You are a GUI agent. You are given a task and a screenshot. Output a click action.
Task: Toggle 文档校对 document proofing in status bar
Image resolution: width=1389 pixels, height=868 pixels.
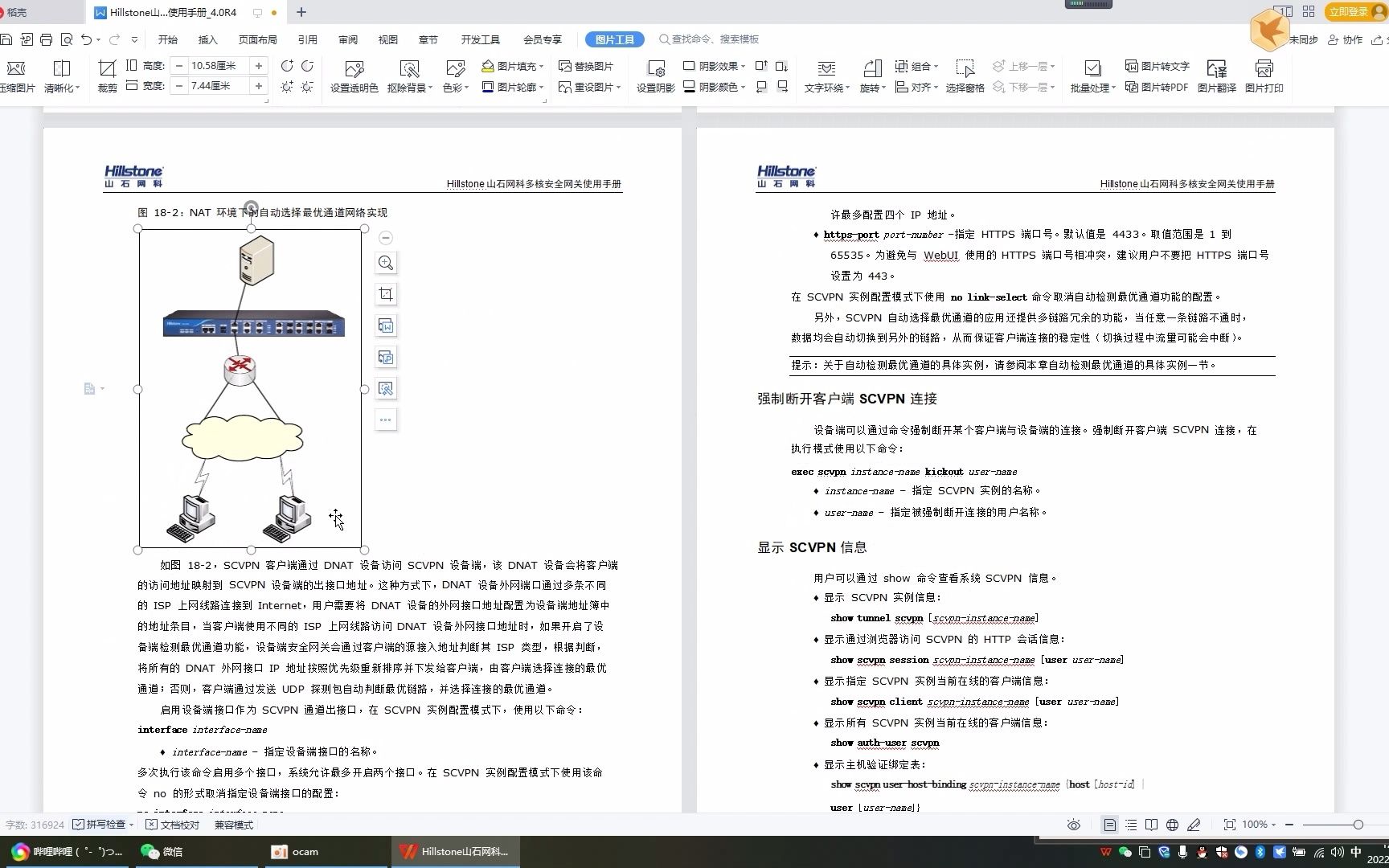point(172,825)
